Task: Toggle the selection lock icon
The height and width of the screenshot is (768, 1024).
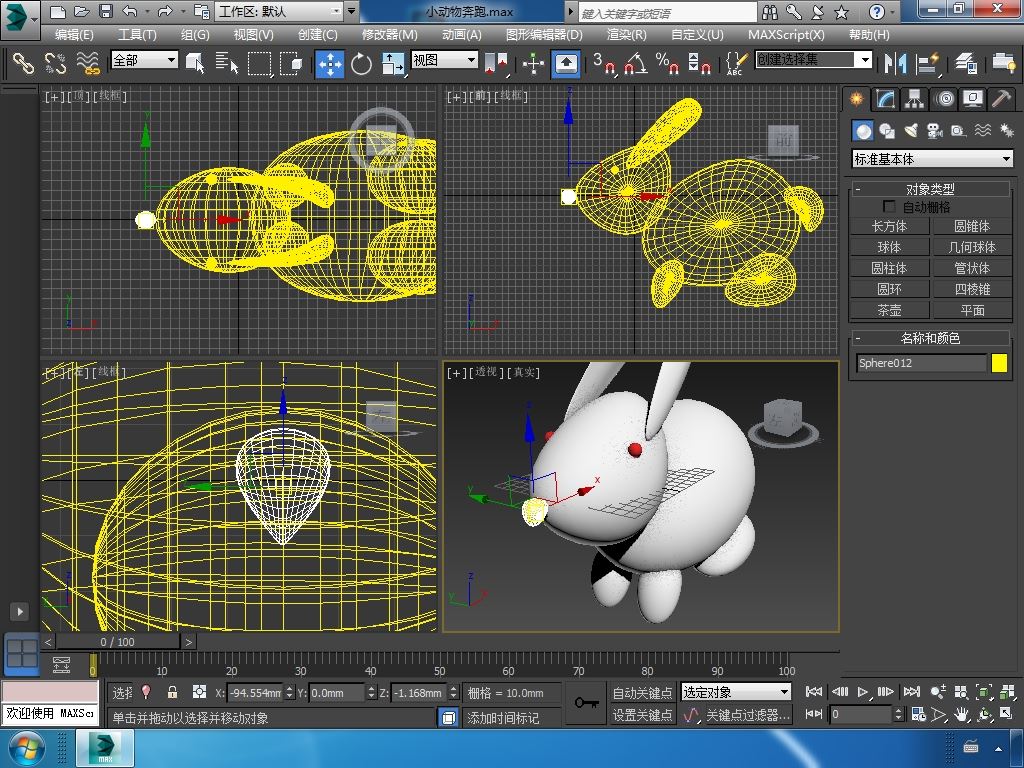Action: [172, 692]
